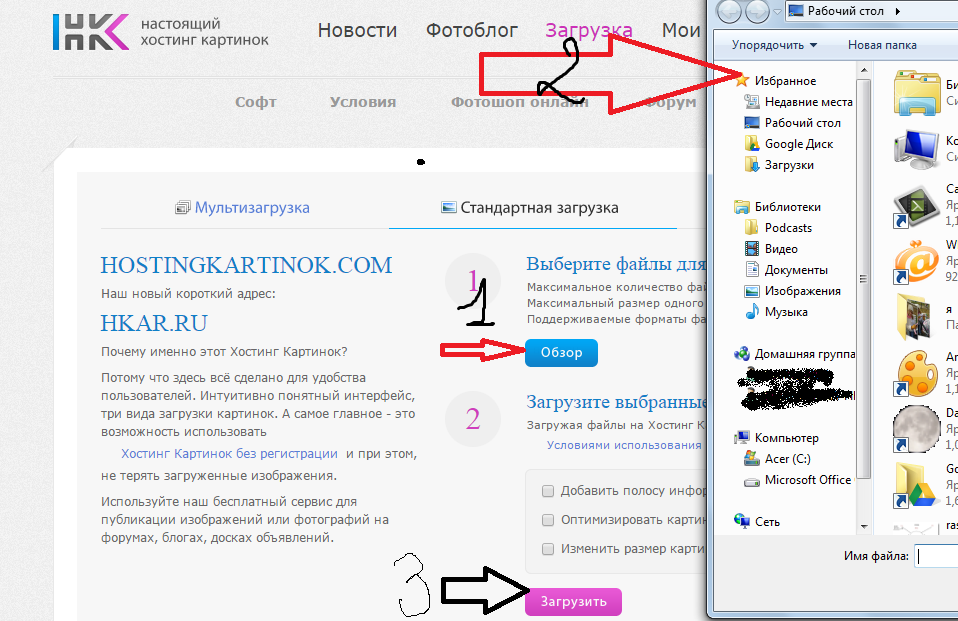The image size is (958, 621).
Task: Select the libraries folder icon in file list
Action: pyautogui.click(x=916, y=92)
